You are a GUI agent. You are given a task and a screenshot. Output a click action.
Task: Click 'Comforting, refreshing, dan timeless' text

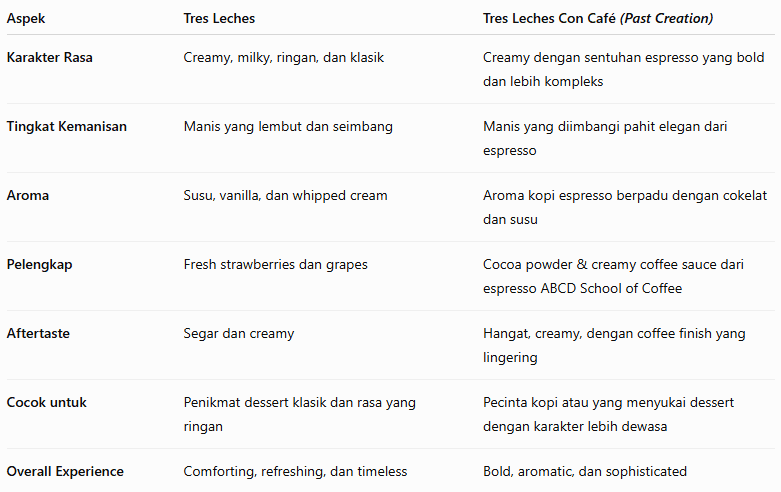pyautogui.click(x=295, y=472)
